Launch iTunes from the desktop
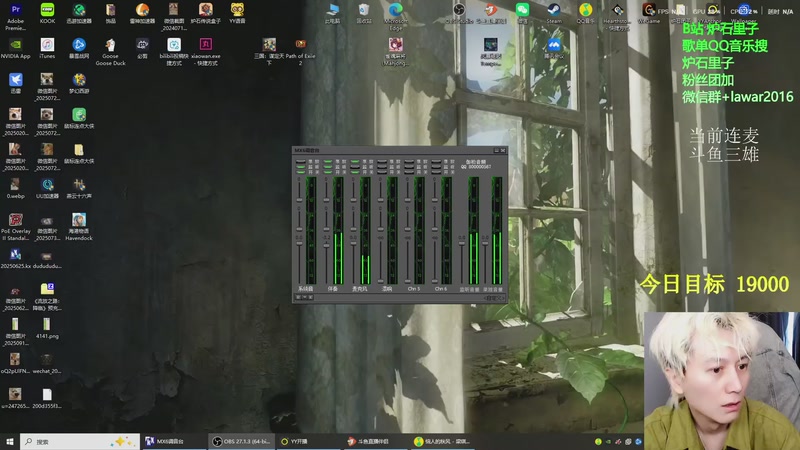 (47, 48)
